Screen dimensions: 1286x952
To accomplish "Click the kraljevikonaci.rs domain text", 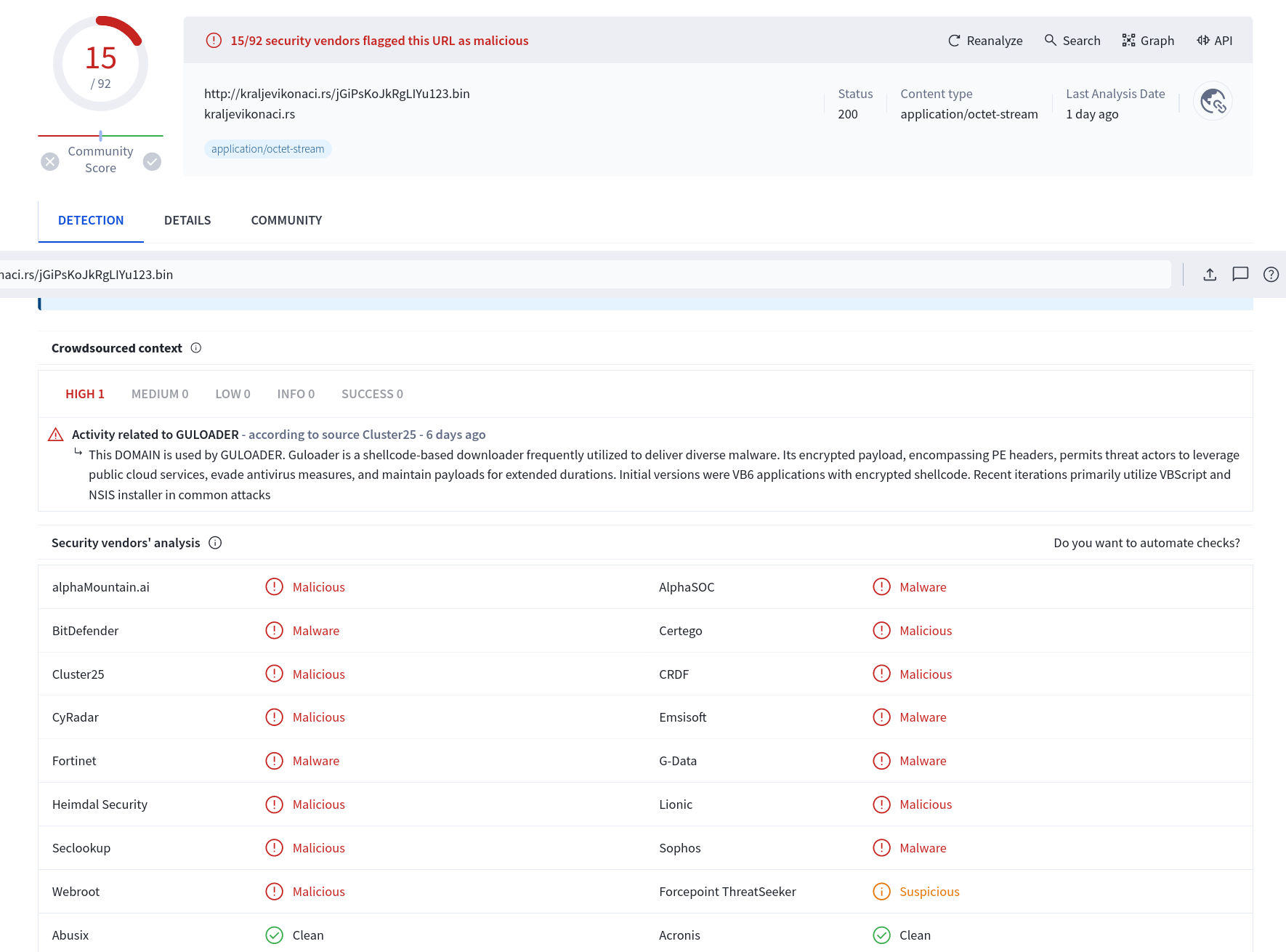I will [x=249, y=114].
